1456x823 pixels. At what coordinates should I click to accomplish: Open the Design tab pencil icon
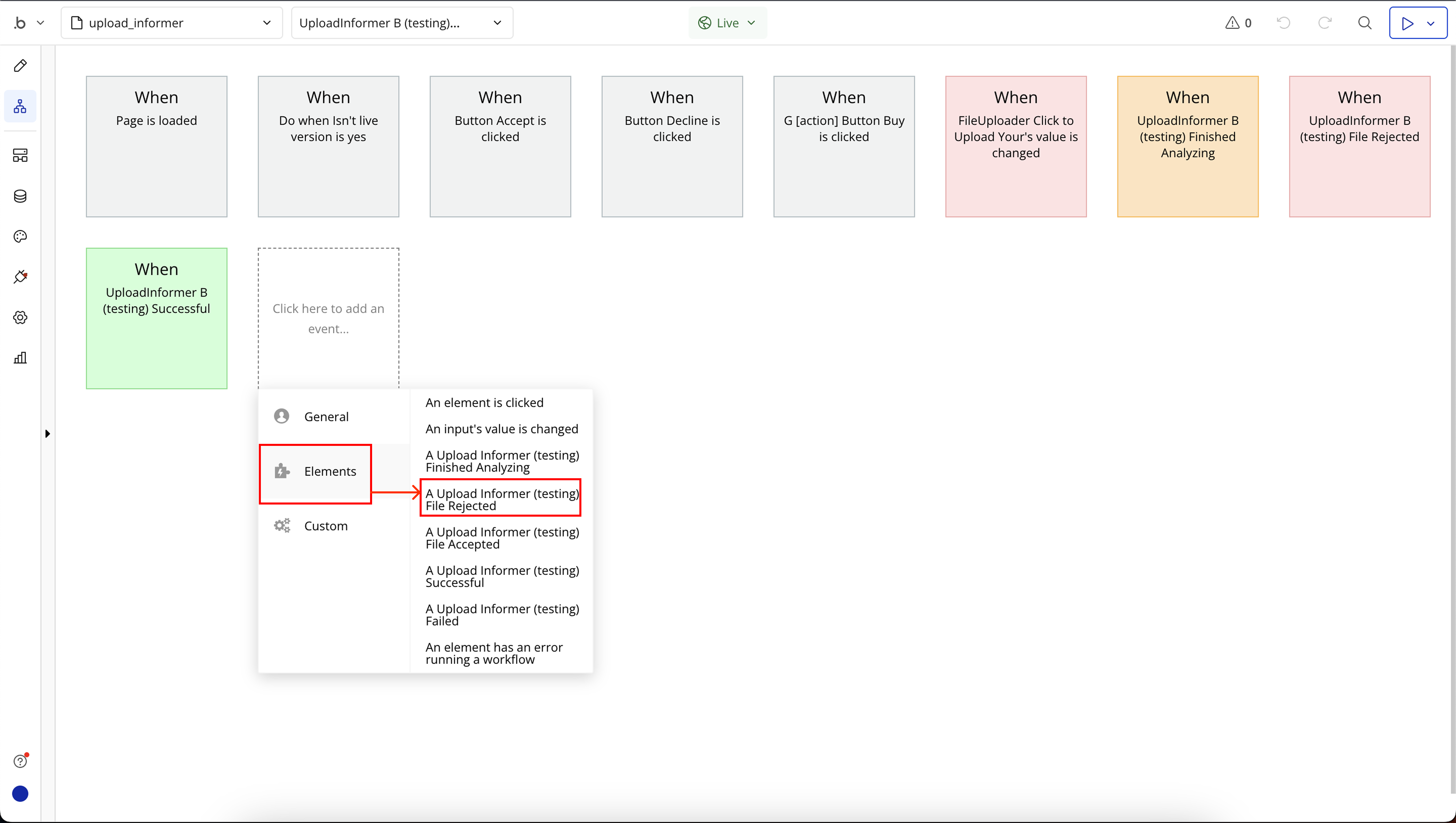tap(20, 66)
